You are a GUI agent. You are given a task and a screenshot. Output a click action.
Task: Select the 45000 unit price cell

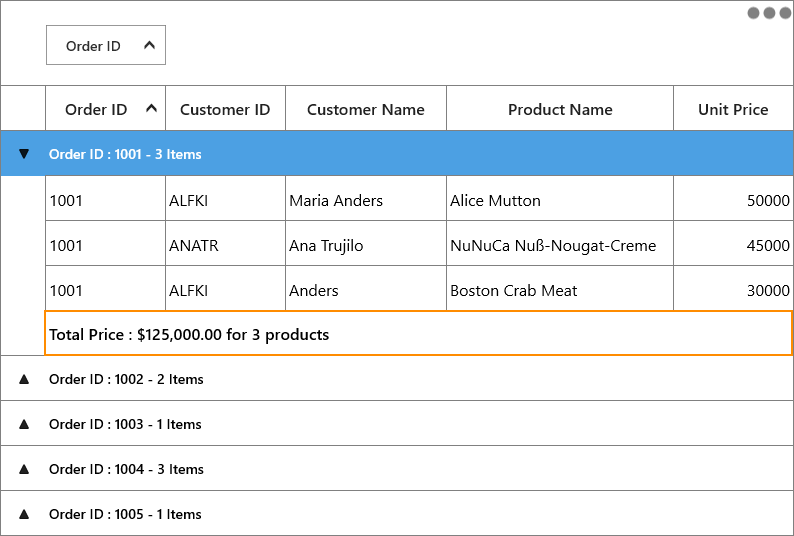pyautogui.click(x=733, y=243)
